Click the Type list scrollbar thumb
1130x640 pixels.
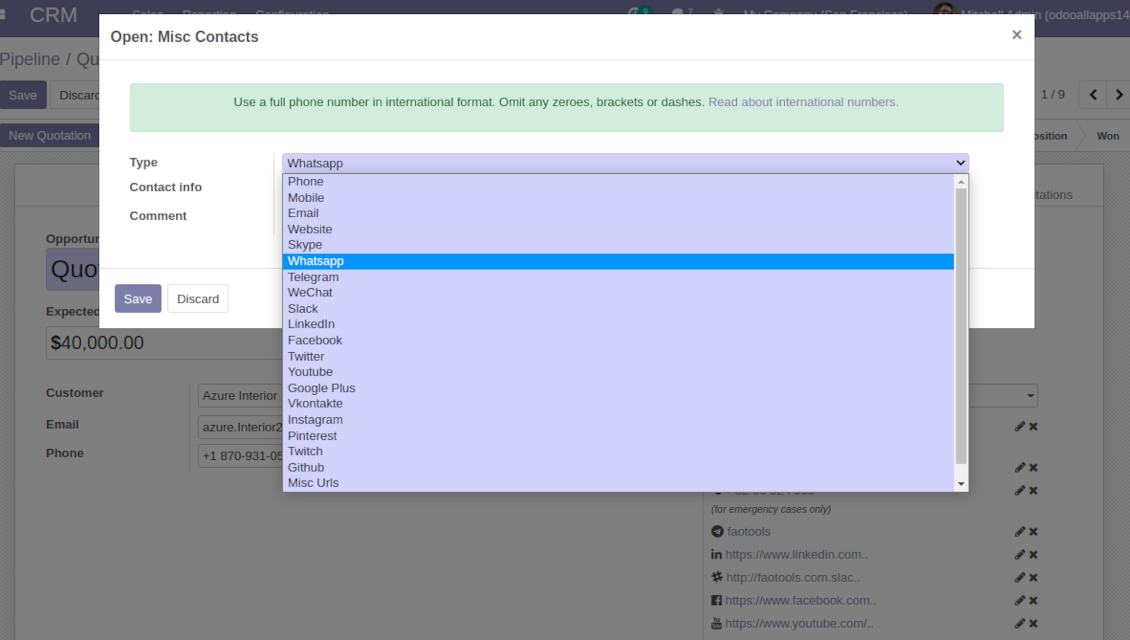point(961,326)
